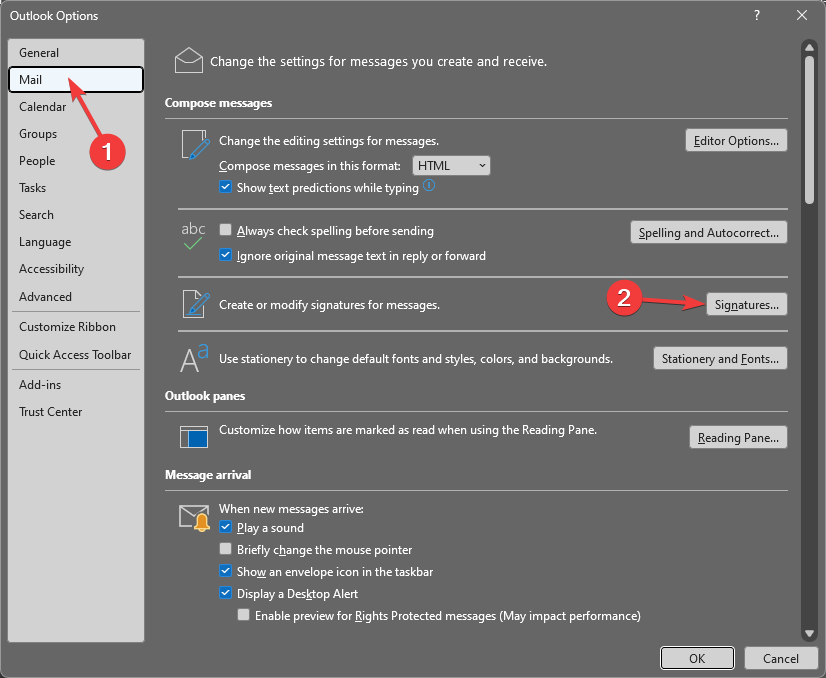Image resolution: width=826 pixels, height=678 pixels.
Task: Click the text predictions info icon
Action: click(x=430, y=186)
